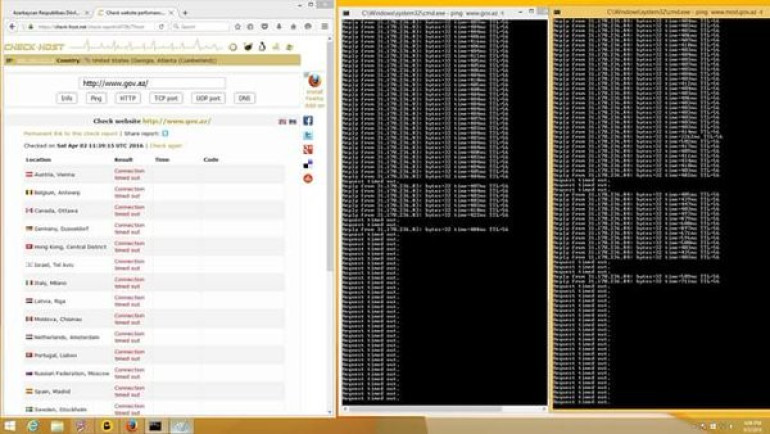Select the Belgium, Antwerp location row
The width and height of the screenshot is (770, 434).
[154, 192]
